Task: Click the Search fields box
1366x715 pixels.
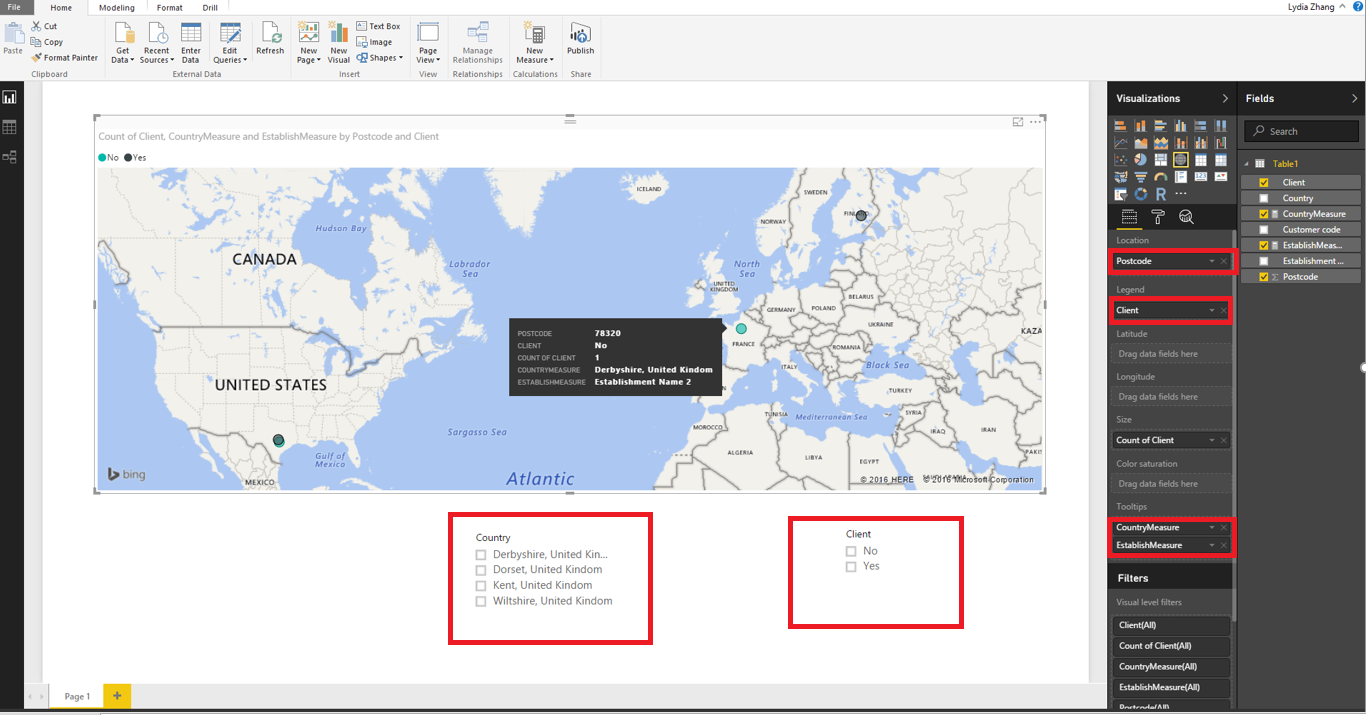Action: (x=1301, y=131)
